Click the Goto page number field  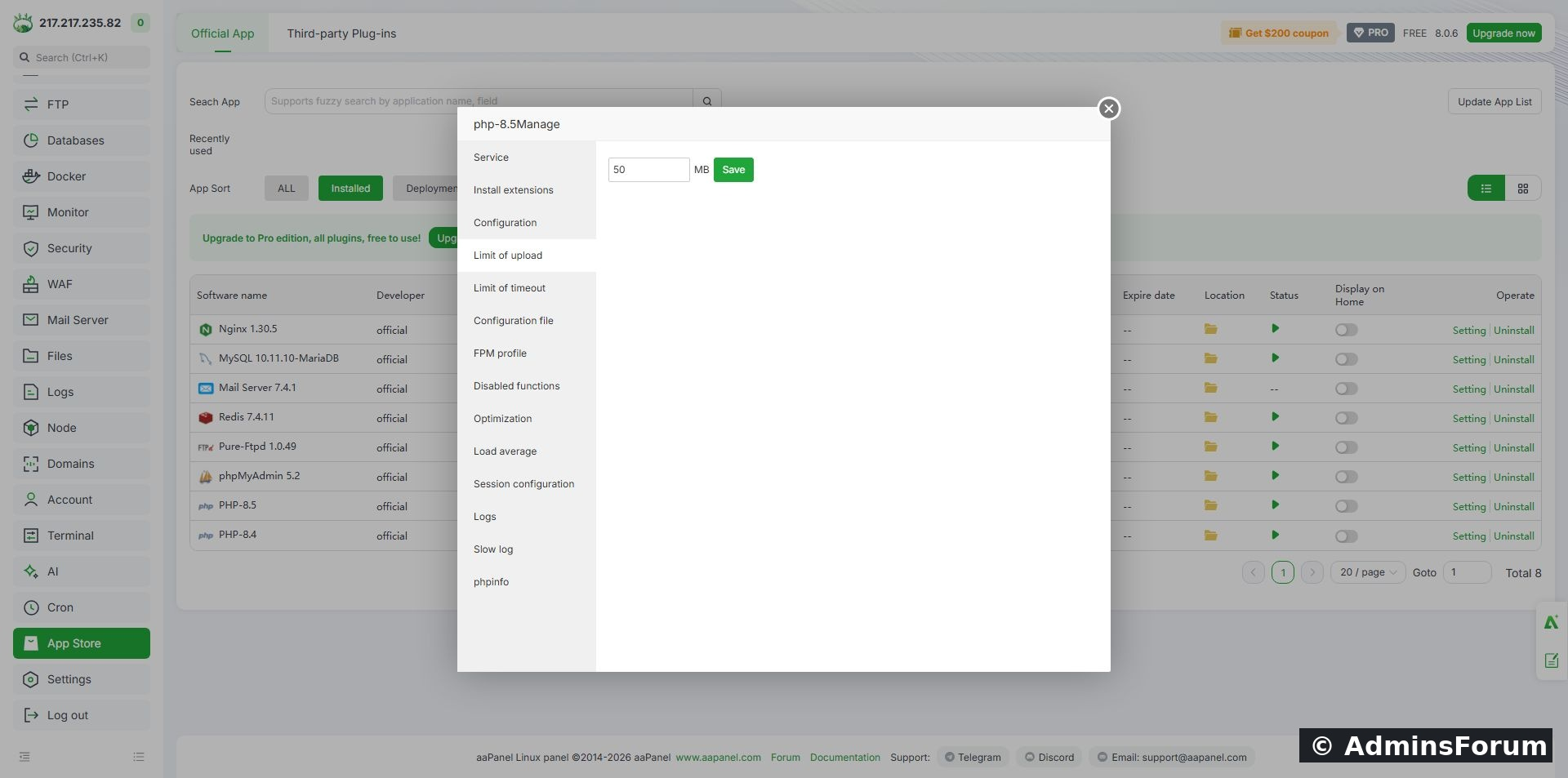pyautogui.click(x=1468, y=572)
